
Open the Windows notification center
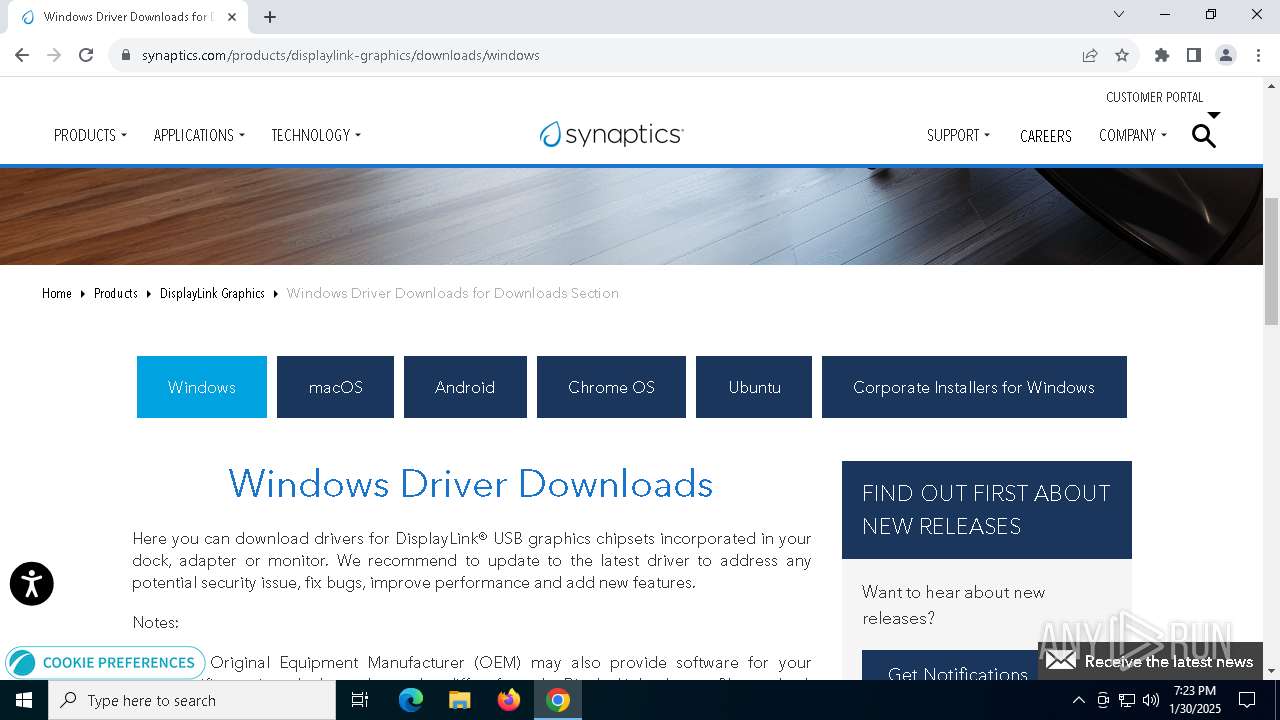[1247, 700]
